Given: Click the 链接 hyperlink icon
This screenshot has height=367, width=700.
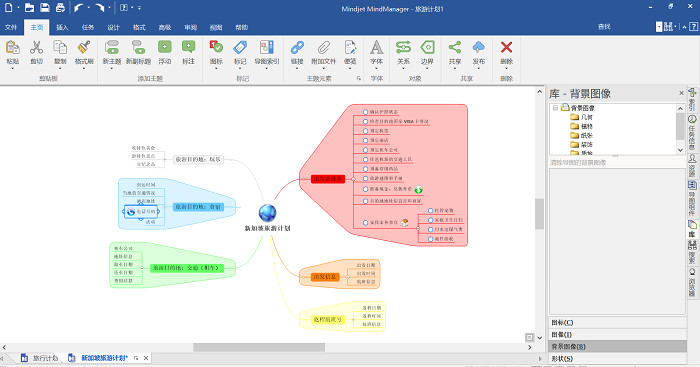Looking at the screenshot, I should (297, 53).
